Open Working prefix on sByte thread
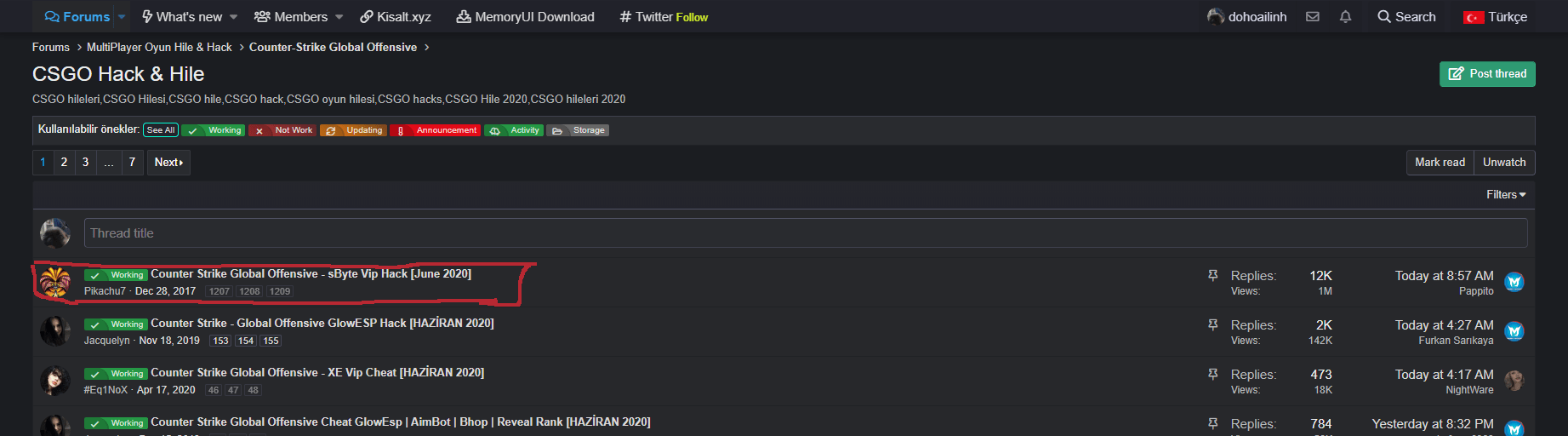 [x=116, y=275]
